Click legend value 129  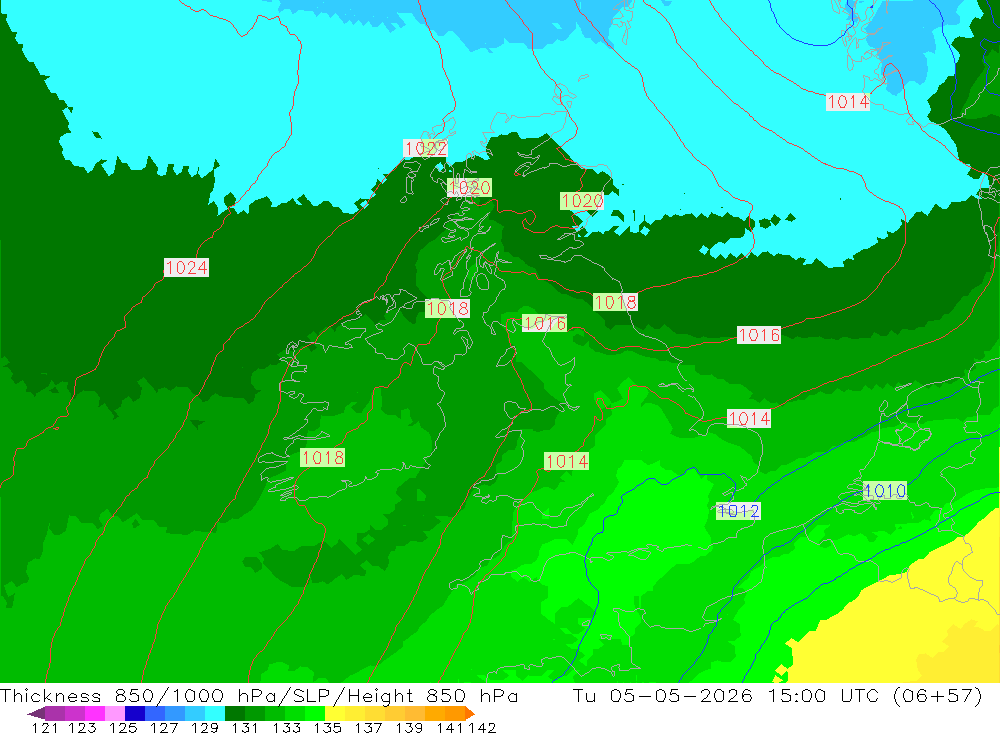click(205, 727)
